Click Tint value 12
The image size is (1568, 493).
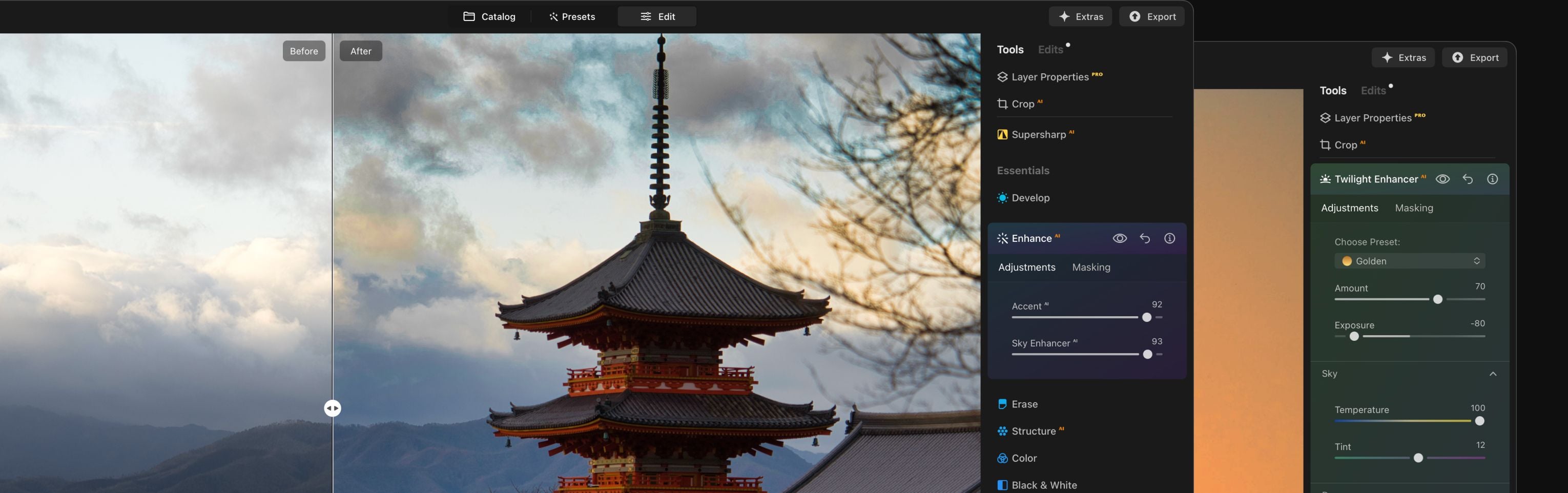pyautogui.click(x=1480, y=445)
